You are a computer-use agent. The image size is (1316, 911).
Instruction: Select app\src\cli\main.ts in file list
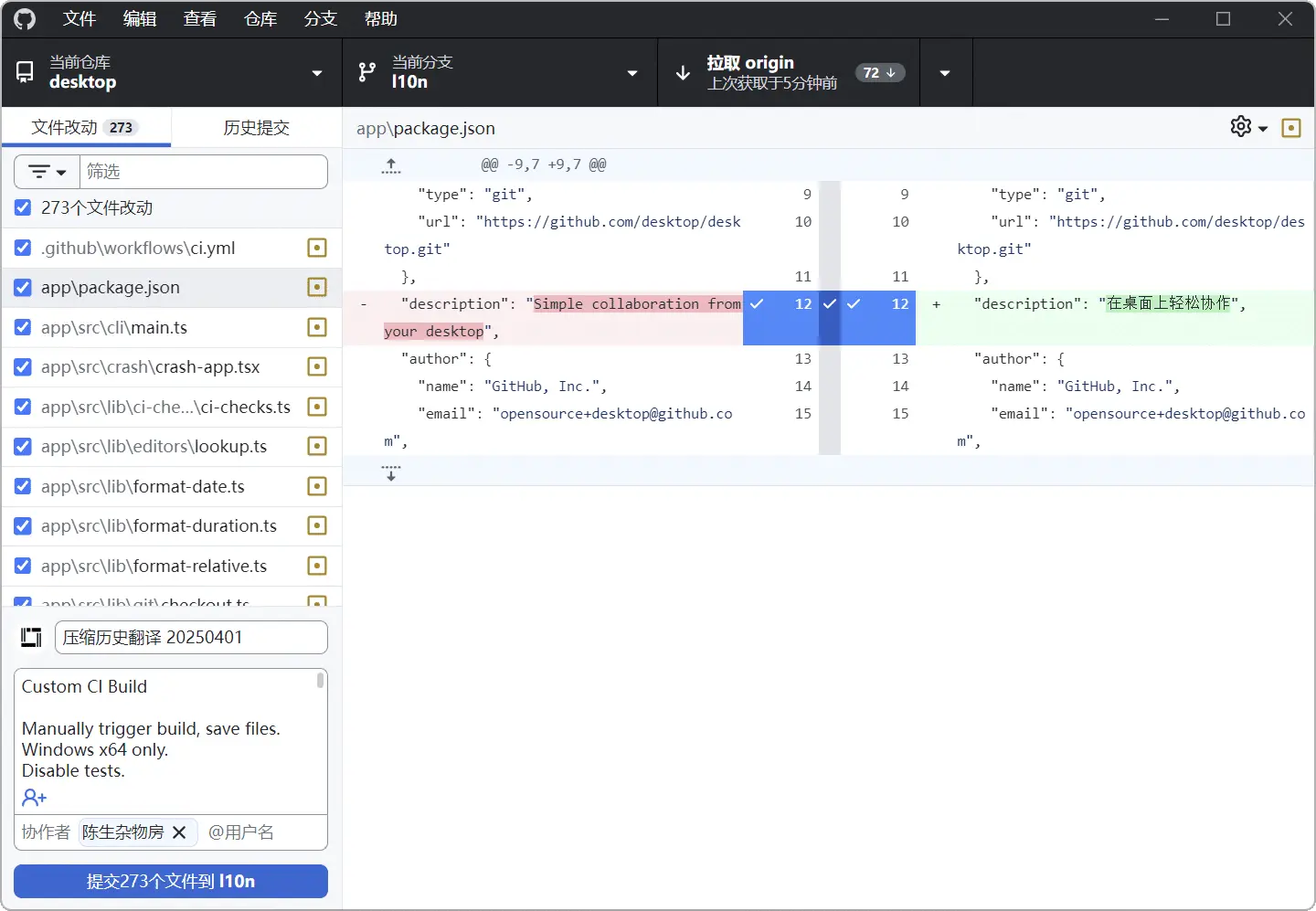tap(172, 327)
